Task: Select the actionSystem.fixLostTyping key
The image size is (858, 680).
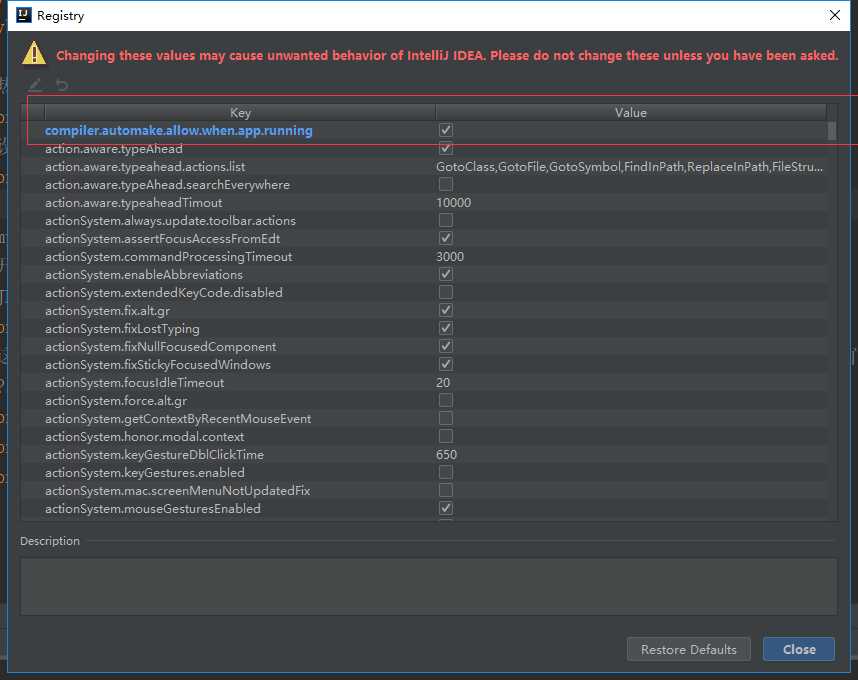Action: point(122,329)
